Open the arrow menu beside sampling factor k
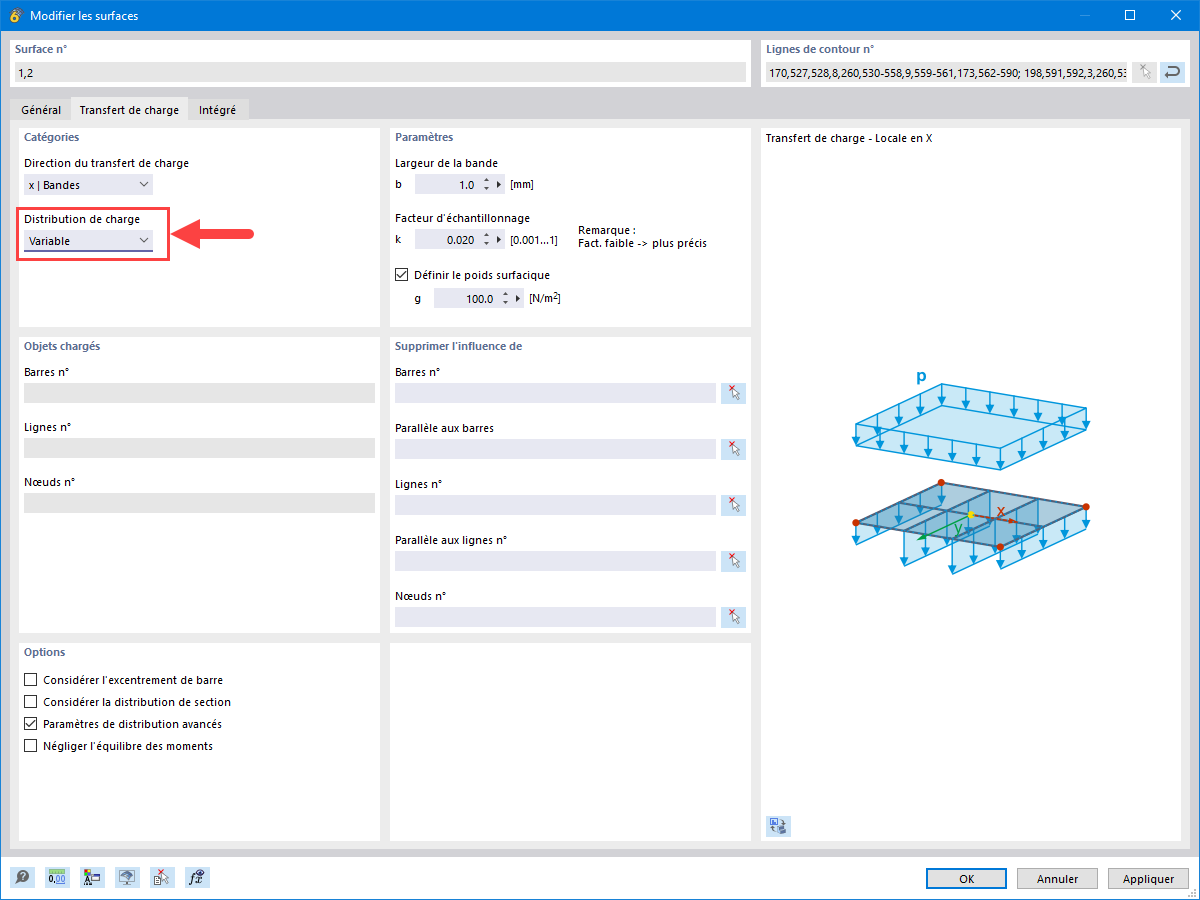This screenshot has height=900, width=1200. coord(499,239)
